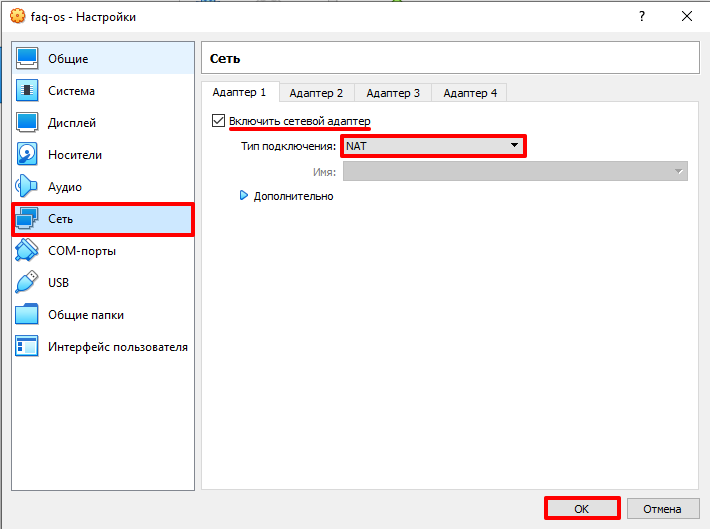The width and height of the screenshot is (710, 529).
Task: Open the Общие папки settings category
Action: [103, 315]
